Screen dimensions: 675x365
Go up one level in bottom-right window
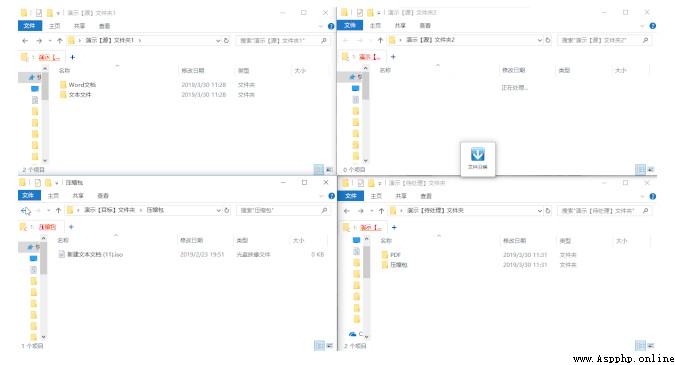tap(381, 210)
